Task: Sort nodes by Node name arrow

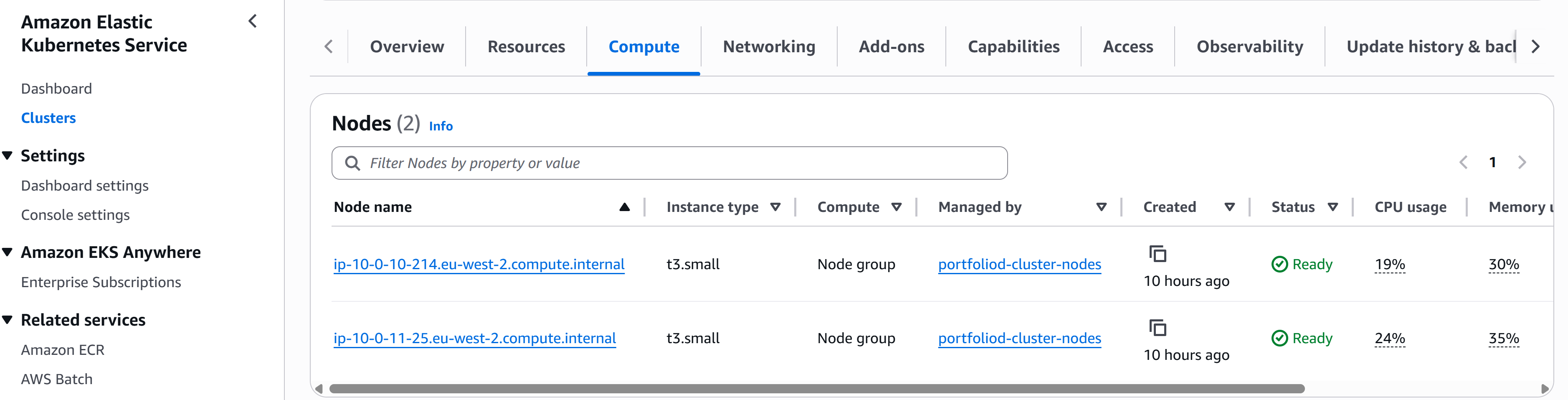Action: [624, 207]
